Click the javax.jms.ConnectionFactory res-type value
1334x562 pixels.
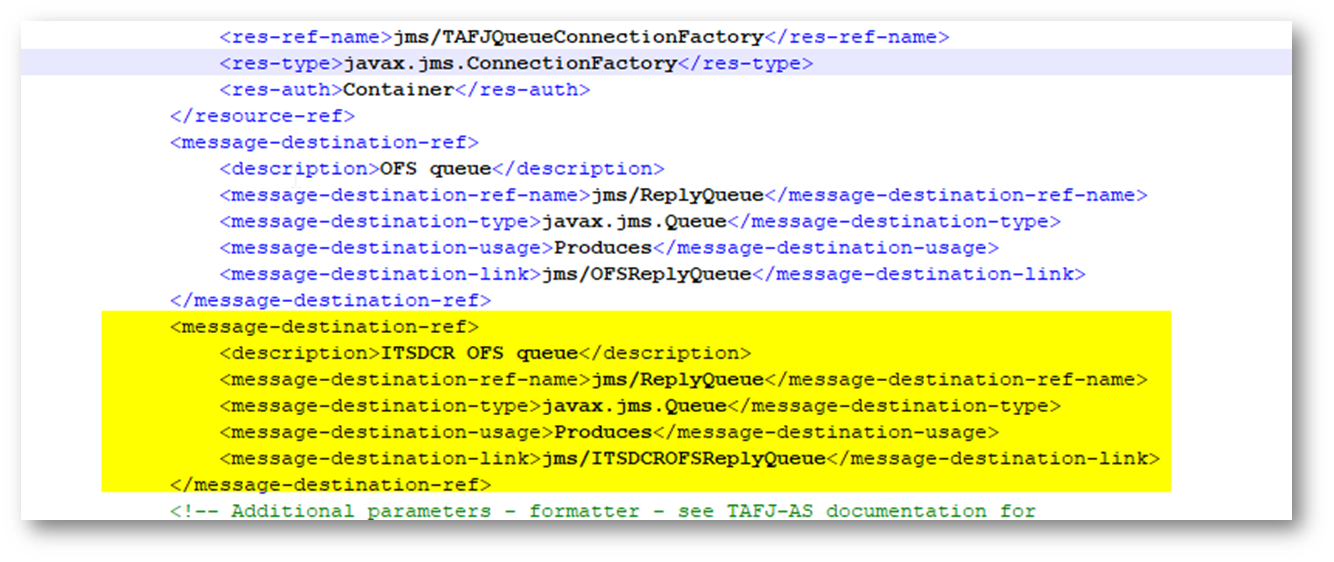510,63
